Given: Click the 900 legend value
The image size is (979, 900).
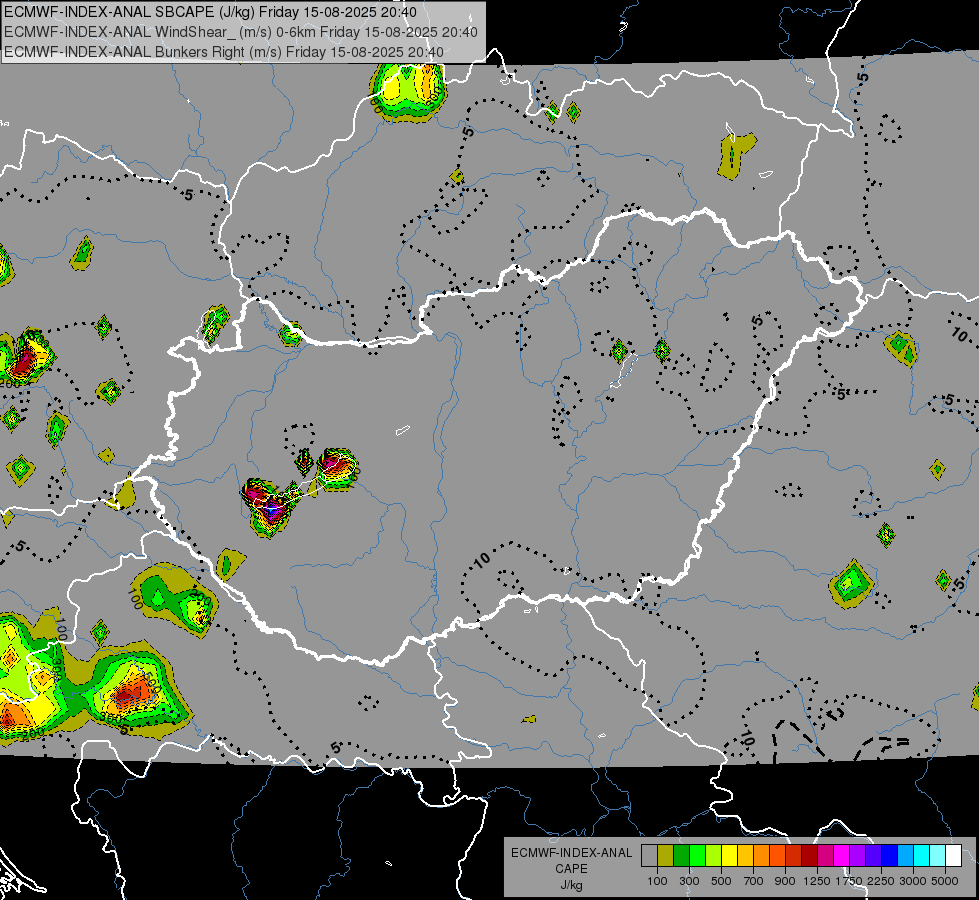Looking at the screenshot, I should 785,881.
